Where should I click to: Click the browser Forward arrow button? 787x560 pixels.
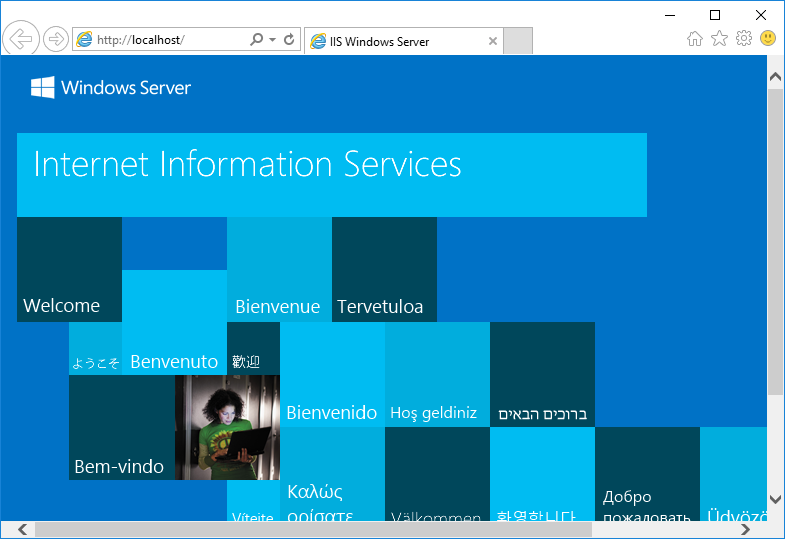point(56,39)
